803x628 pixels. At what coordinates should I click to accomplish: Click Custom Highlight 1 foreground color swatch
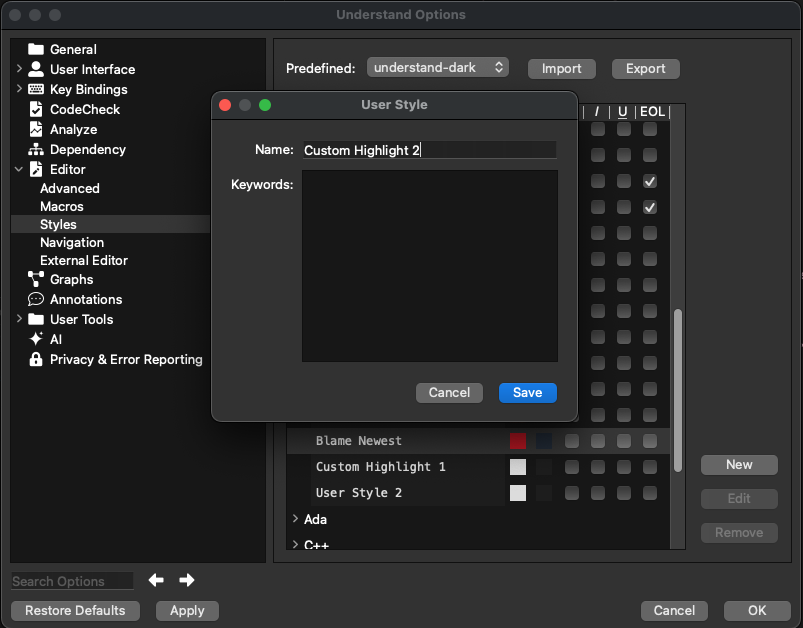point(518,467)
